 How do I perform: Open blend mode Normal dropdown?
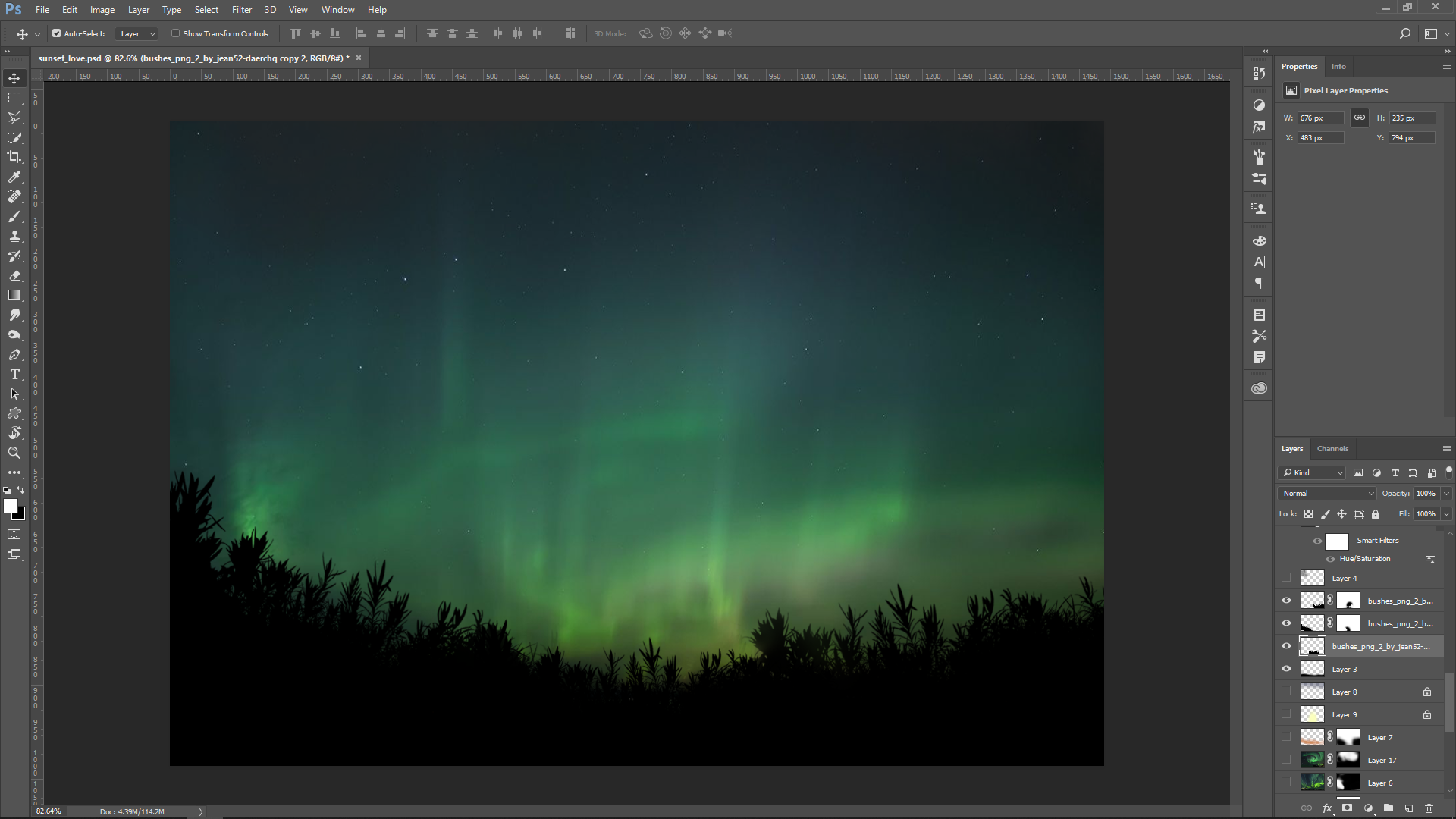1327,493
